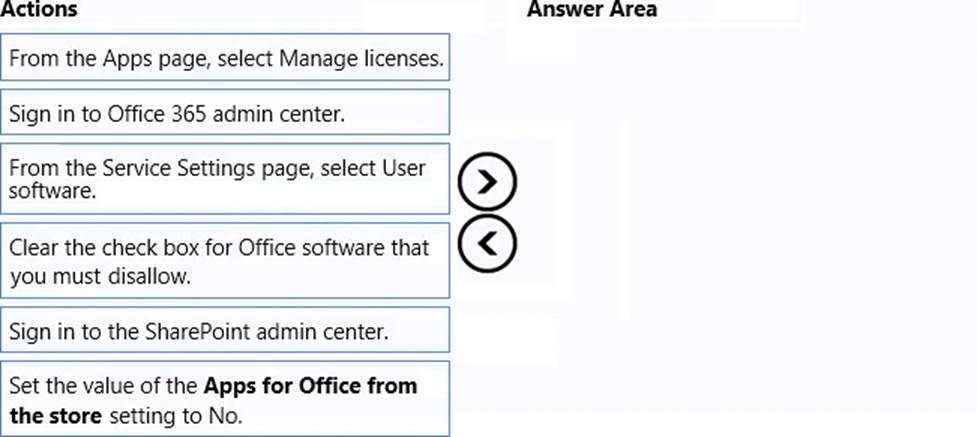
Task: Click the bold 'Apps for Office from' text
Action: click(x=310, y=385)
